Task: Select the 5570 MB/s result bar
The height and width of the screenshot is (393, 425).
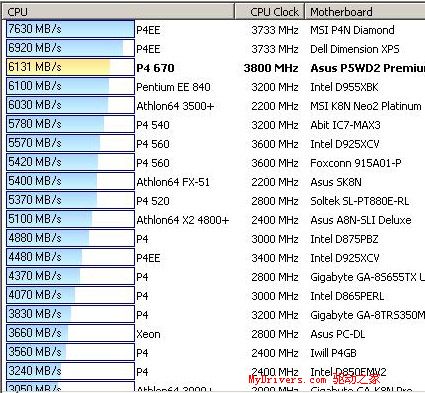Action: [x=70, y=143]
